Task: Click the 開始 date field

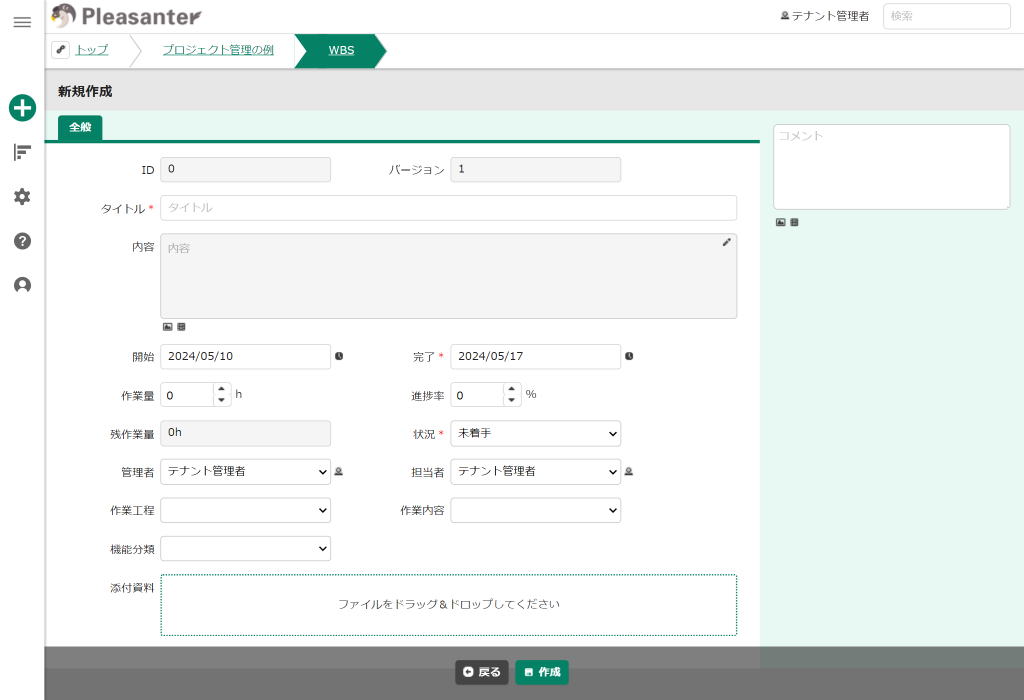Action: coord(246,357)
